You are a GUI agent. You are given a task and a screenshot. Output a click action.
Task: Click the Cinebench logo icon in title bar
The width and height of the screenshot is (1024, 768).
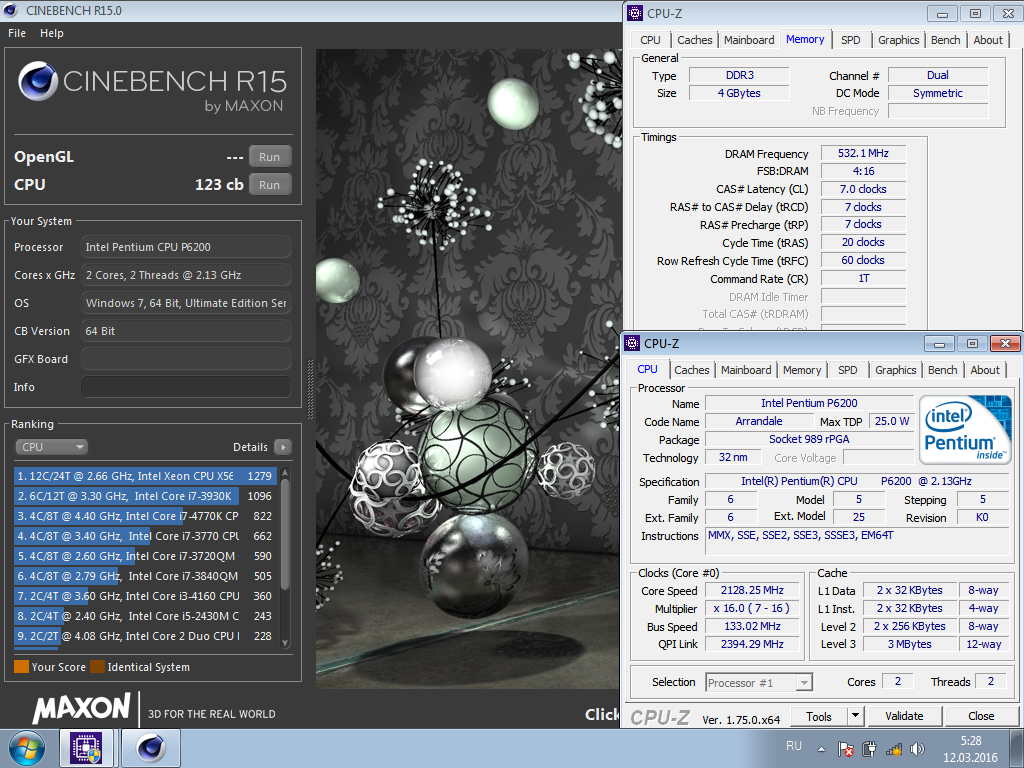(x=10, y=10)
